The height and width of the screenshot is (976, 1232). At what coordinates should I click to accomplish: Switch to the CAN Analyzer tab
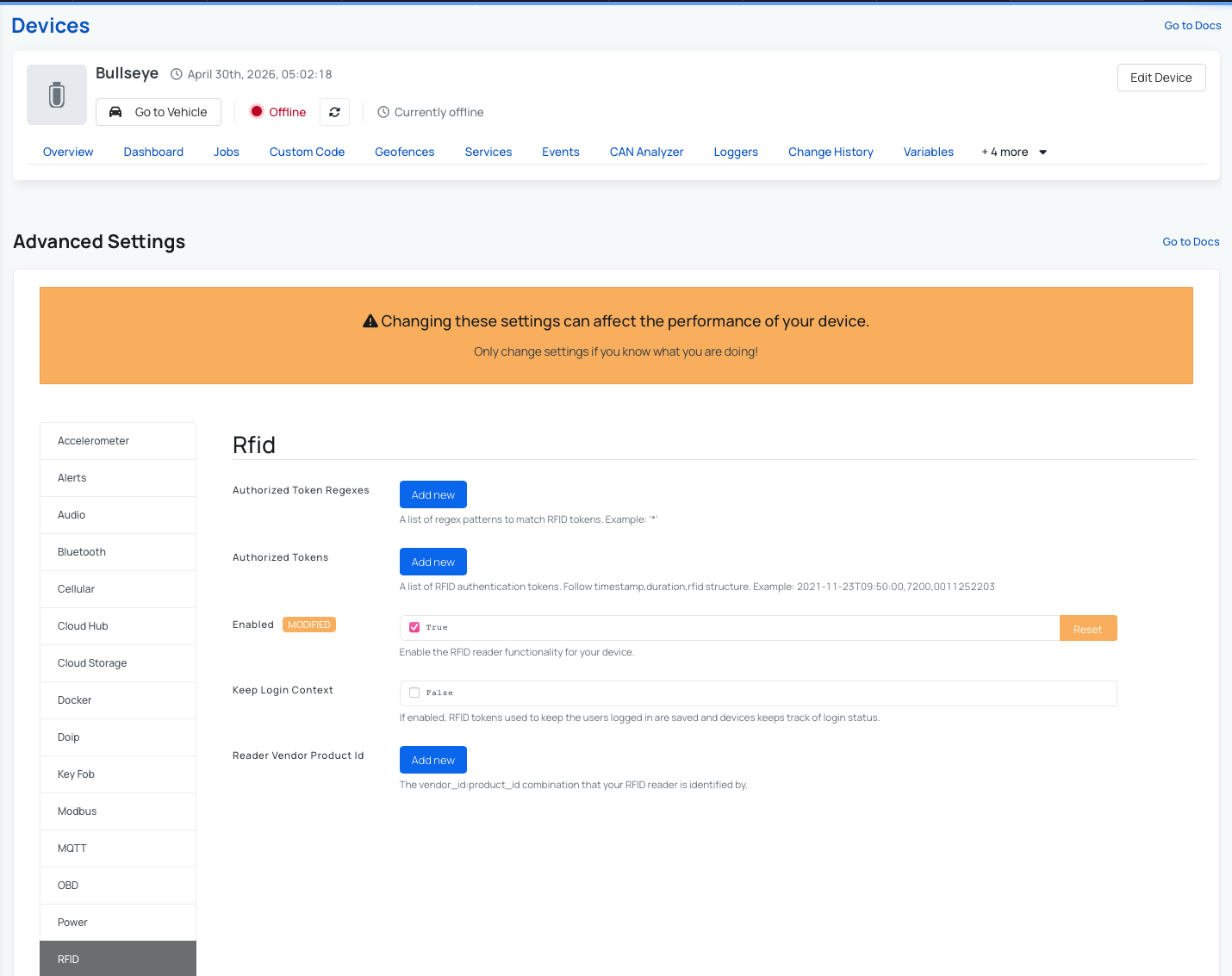(x=647, y=152)
